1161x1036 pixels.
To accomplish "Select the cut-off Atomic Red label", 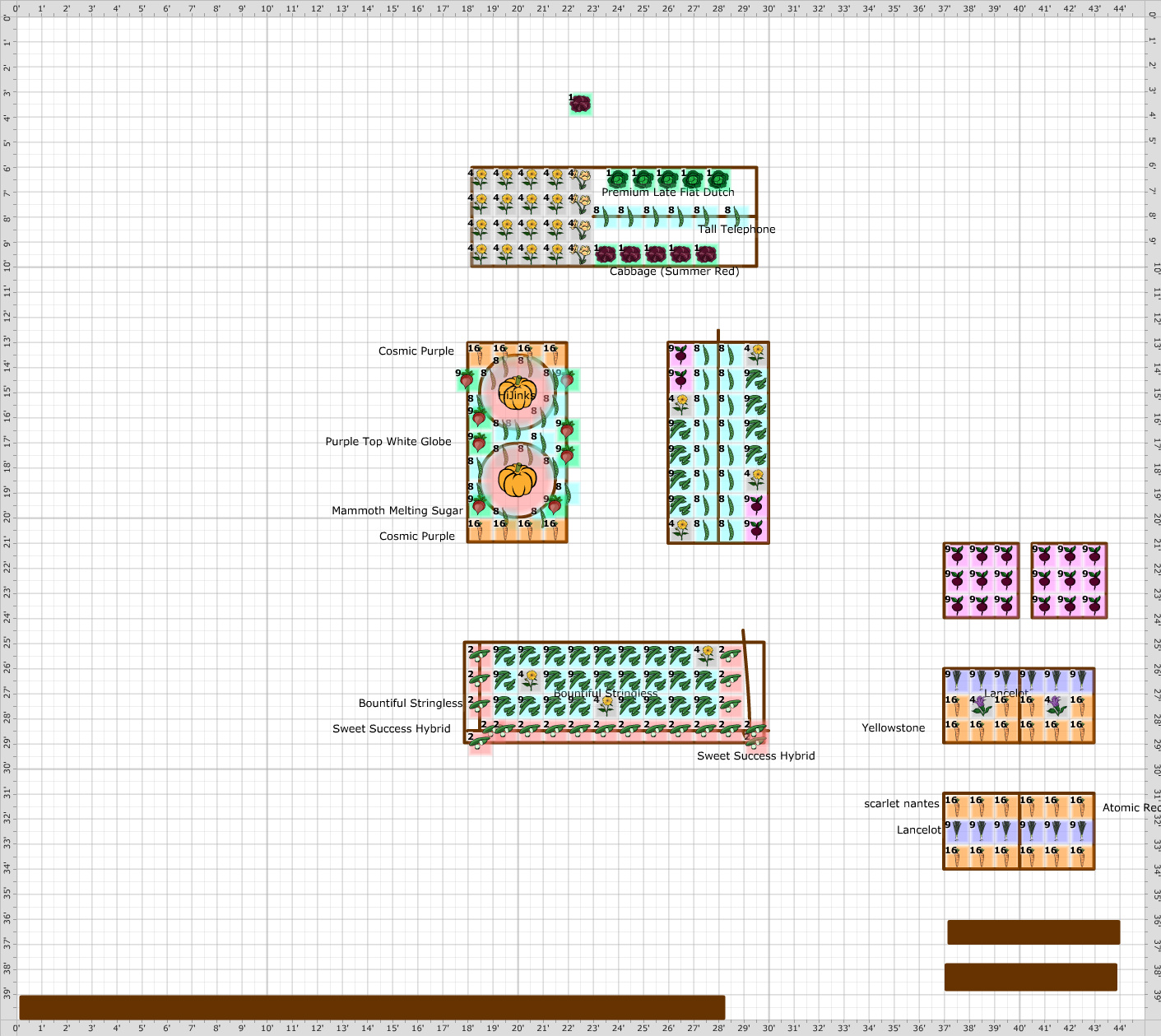I will pyautogui.click(x=1131, y=808).
